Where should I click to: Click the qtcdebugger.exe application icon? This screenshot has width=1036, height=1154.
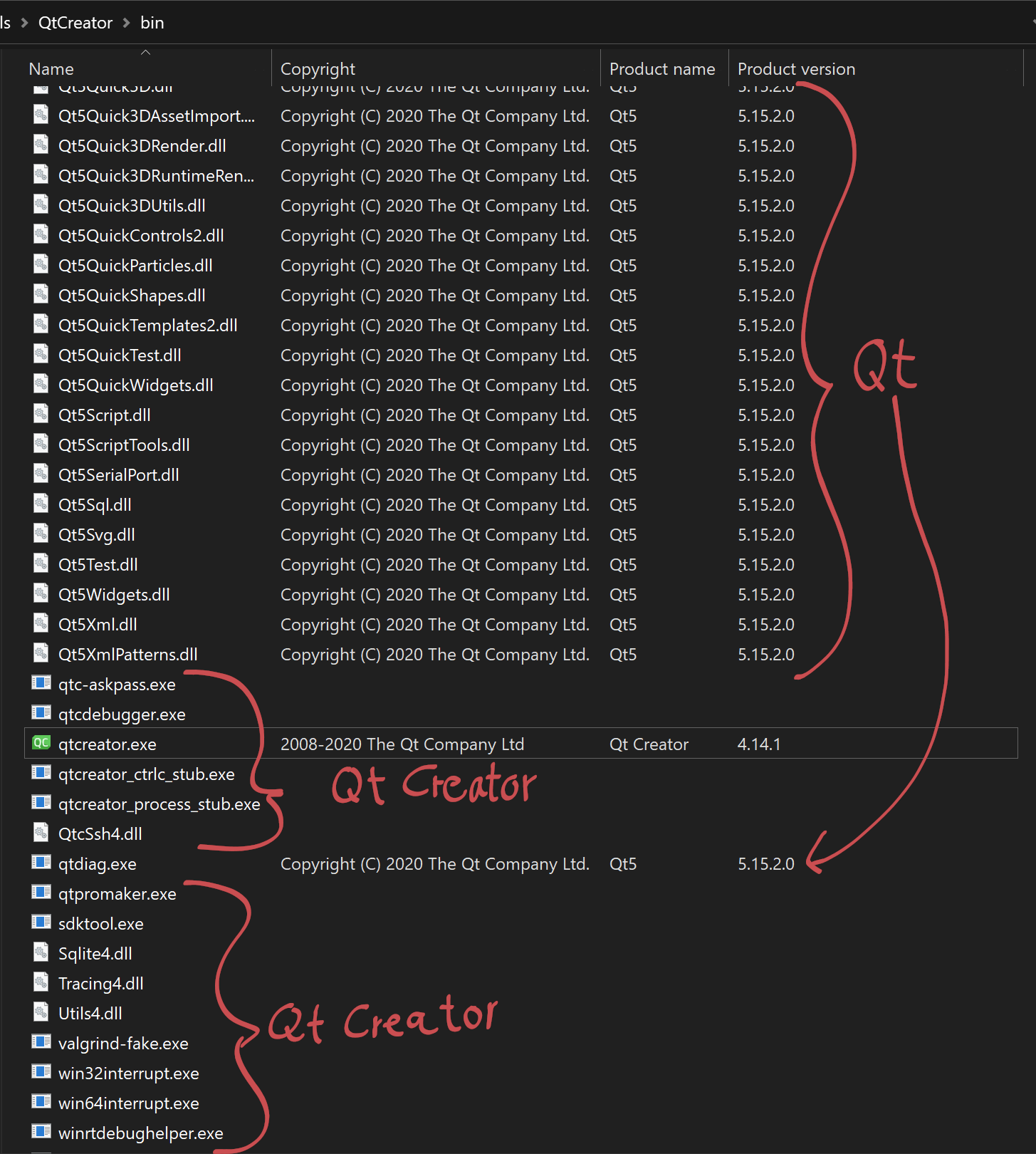point(41,713)
